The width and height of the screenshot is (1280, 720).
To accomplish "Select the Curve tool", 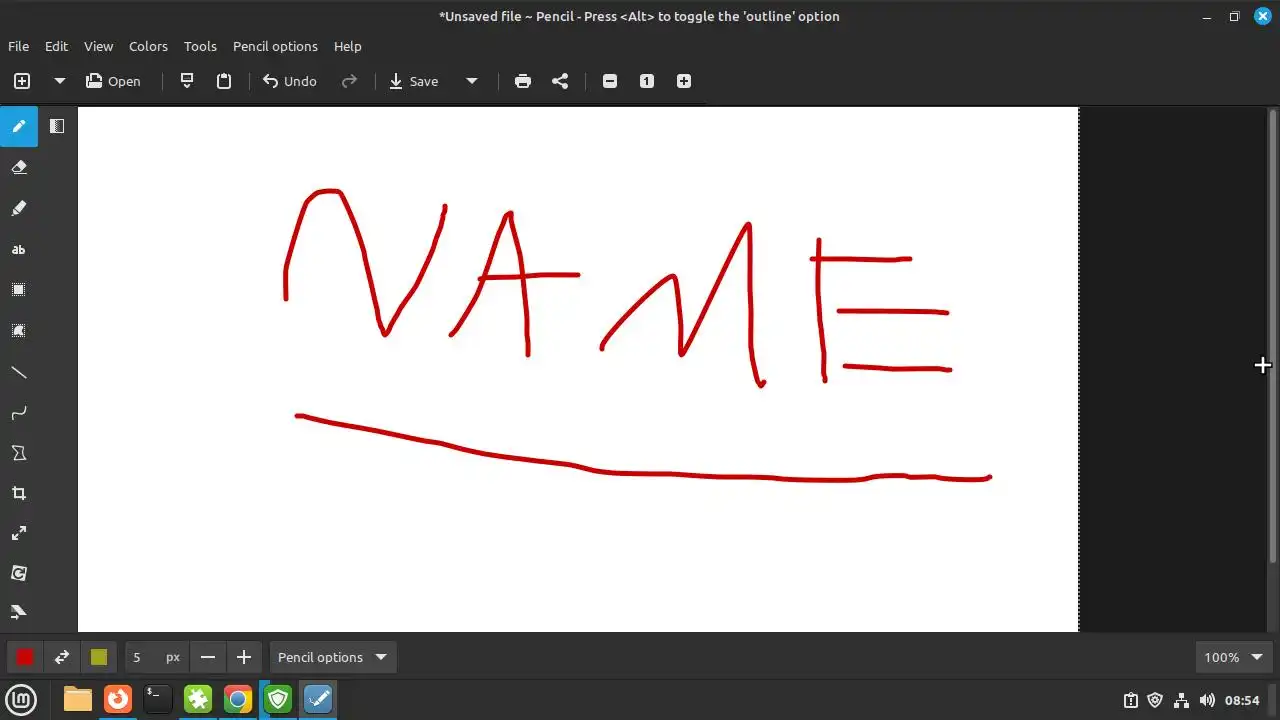I will [19, 412].
